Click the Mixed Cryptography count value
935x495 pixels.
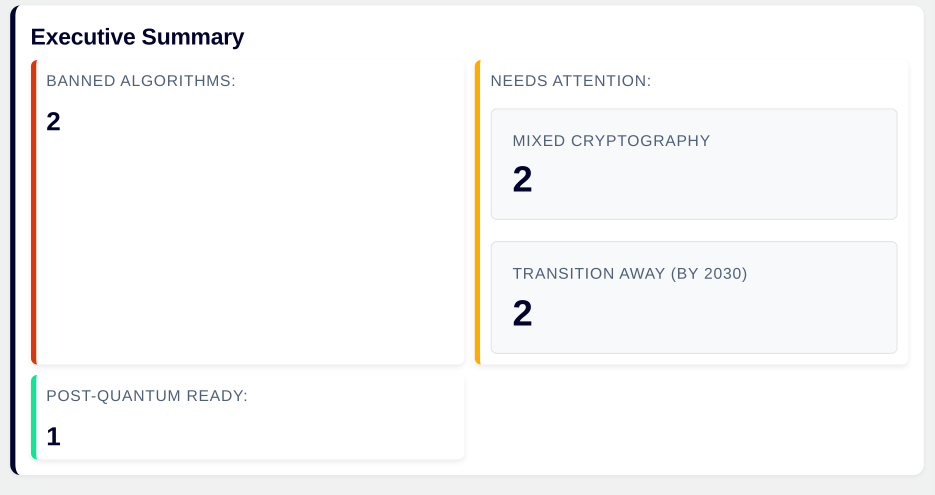[522, 180]
